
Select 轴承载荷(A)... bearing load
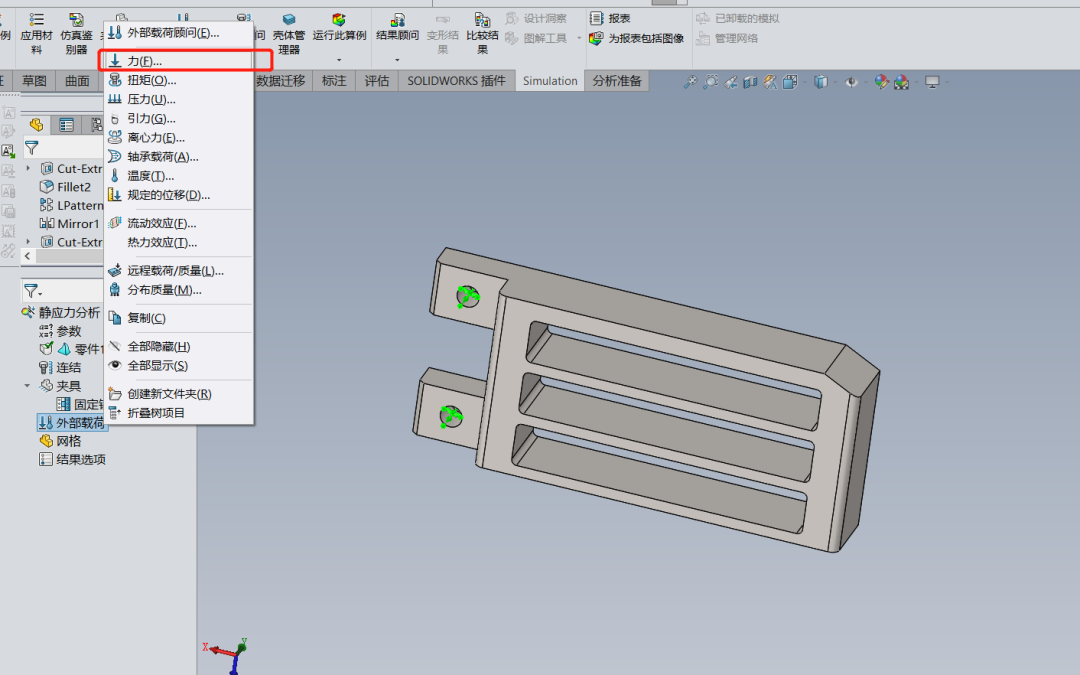[x=179, y=157]
